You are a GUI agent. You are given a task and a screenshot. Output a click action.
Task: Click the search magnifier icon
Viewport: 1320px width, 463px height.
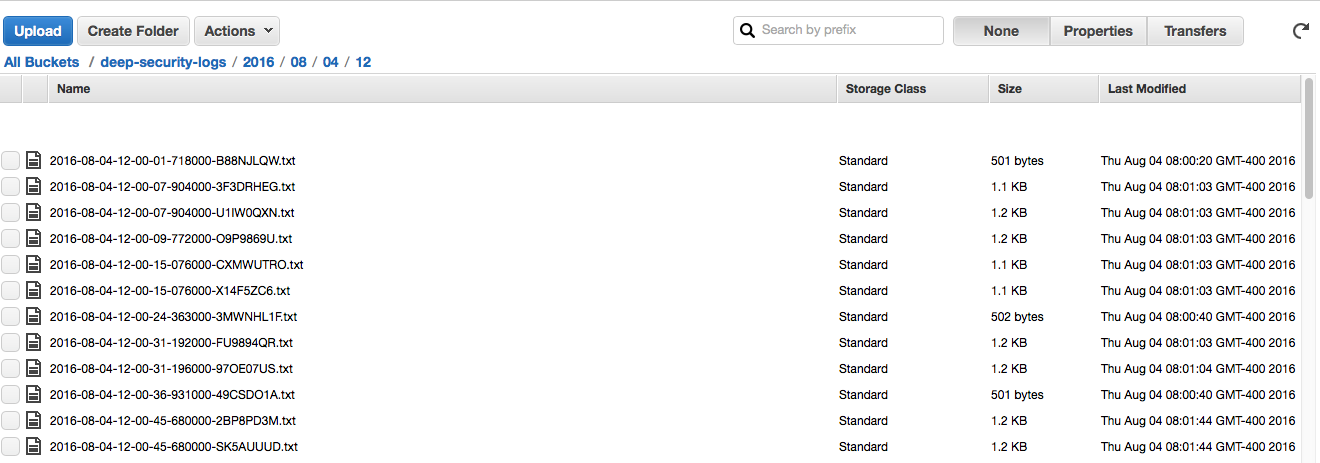747,30
